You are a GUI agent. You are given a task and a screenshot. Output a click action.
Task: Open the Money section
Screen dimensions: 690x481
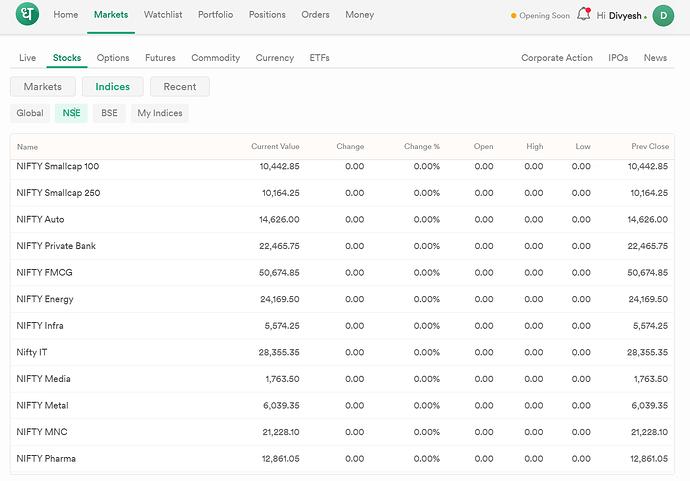pyautogui.click(x=360, y=15)
